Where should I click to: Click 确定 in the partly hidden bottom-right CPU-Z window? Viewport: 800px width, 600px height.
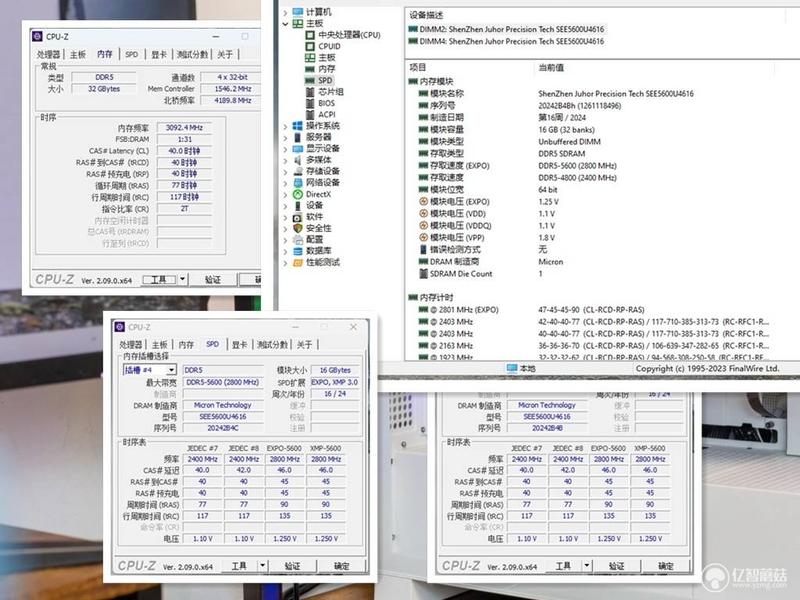[x=666, y=566]
